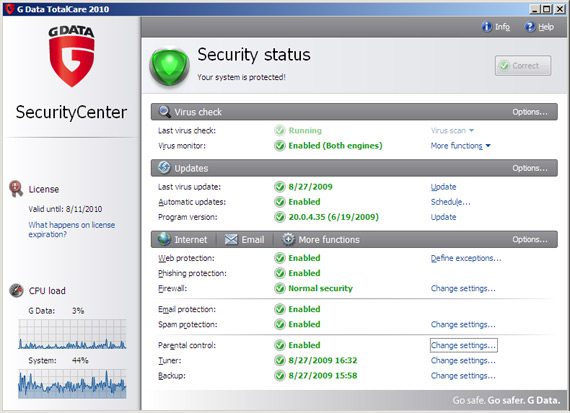Change settings for Firewall
The image size is (570, 413).
[x=463, y=288]
